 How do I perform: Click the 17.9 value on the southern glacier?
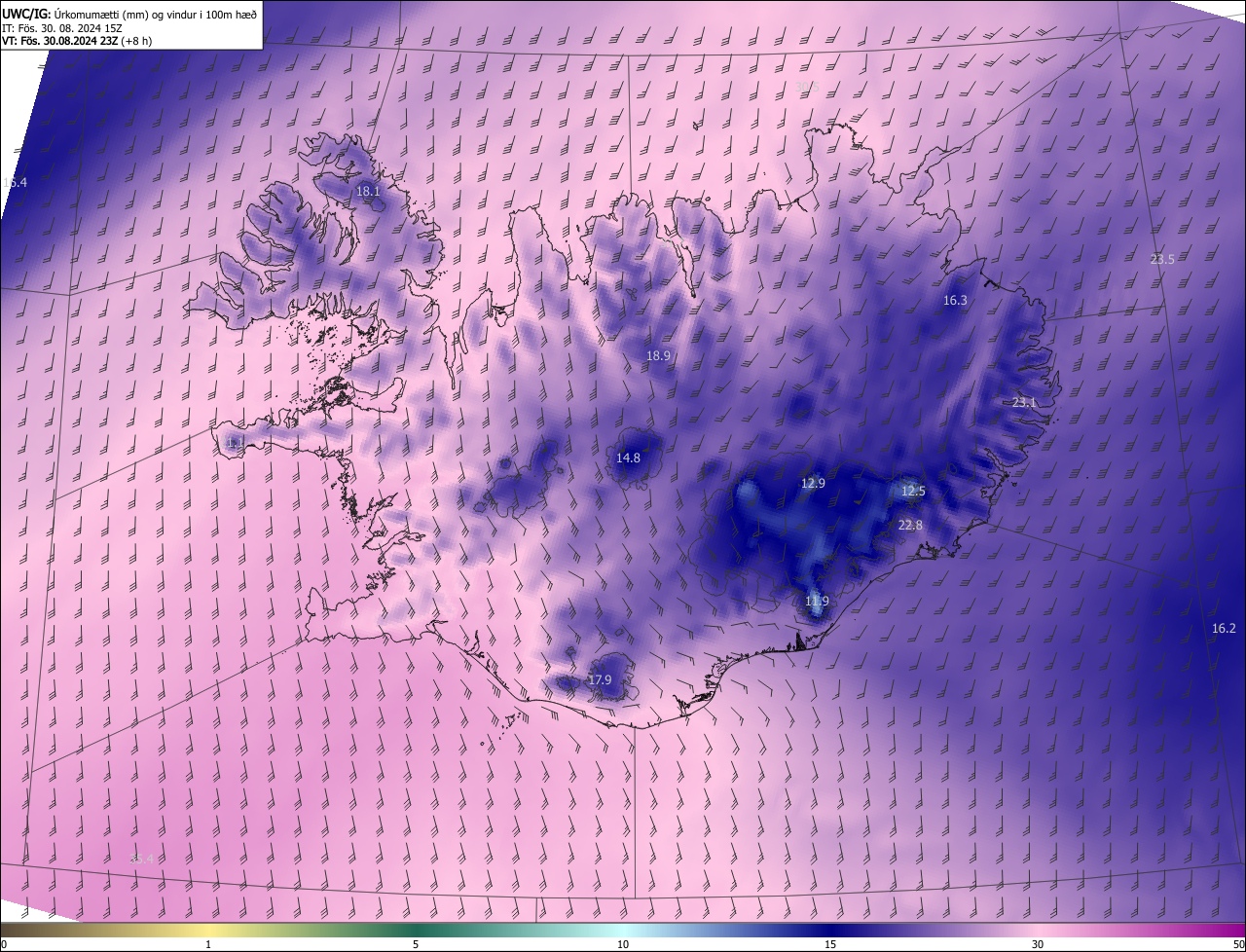(x=600, y=680)
